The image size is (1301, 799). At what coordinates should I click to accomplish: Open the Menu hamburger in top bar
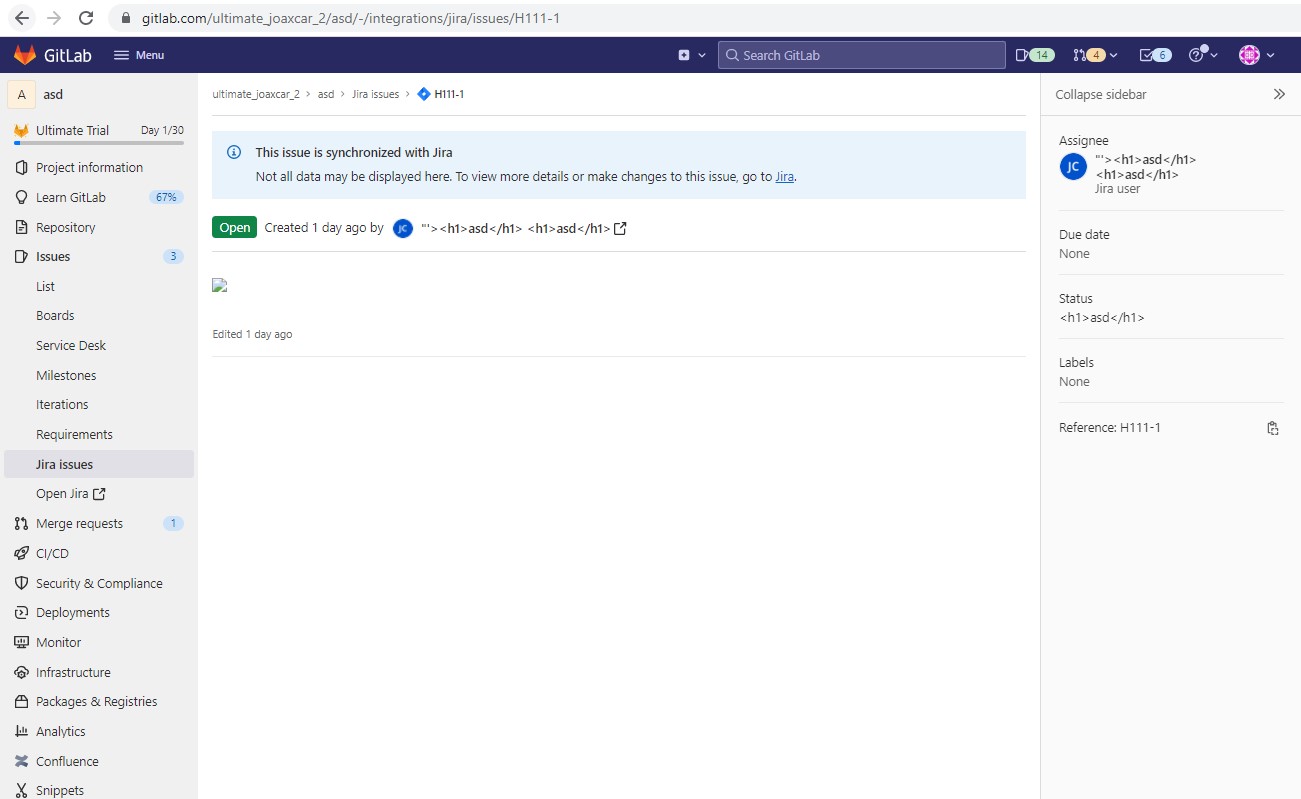pyautogui.click(x=139, y=55)
